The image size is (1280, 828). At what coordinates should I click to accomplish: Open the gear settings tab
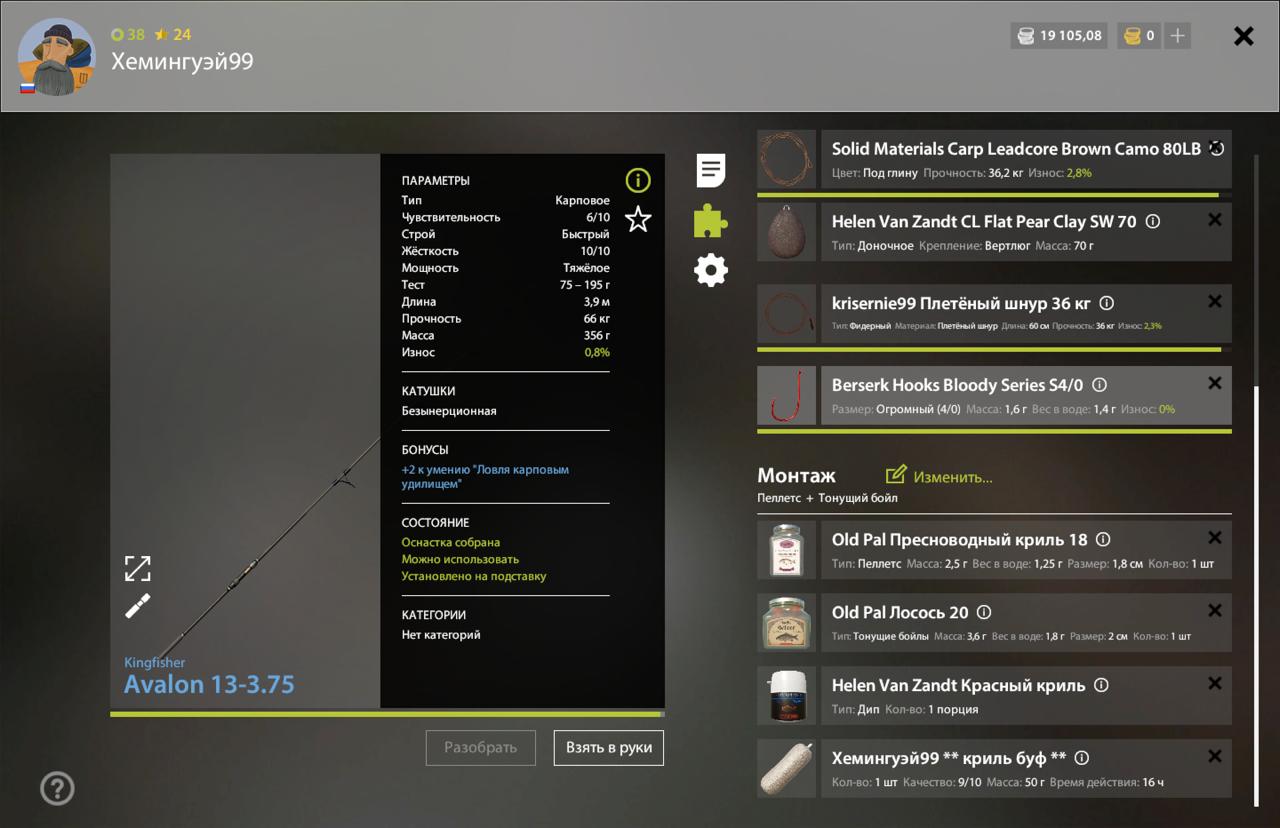click(711, 270)
